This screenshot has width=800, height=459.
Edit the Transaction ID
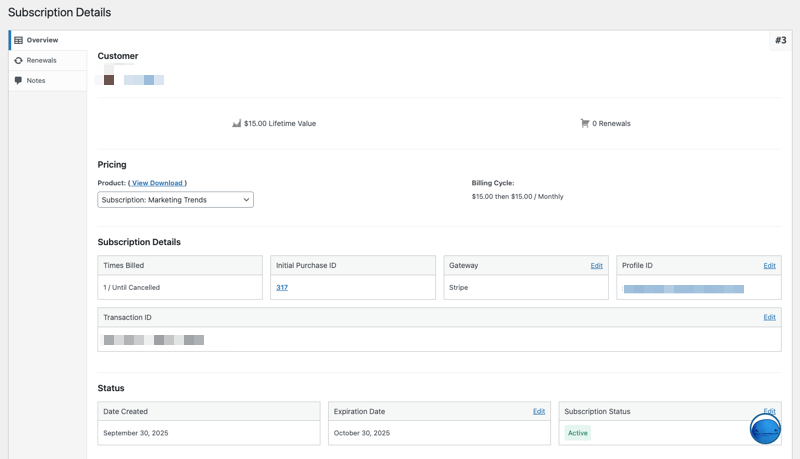click(x=769, y=317)
